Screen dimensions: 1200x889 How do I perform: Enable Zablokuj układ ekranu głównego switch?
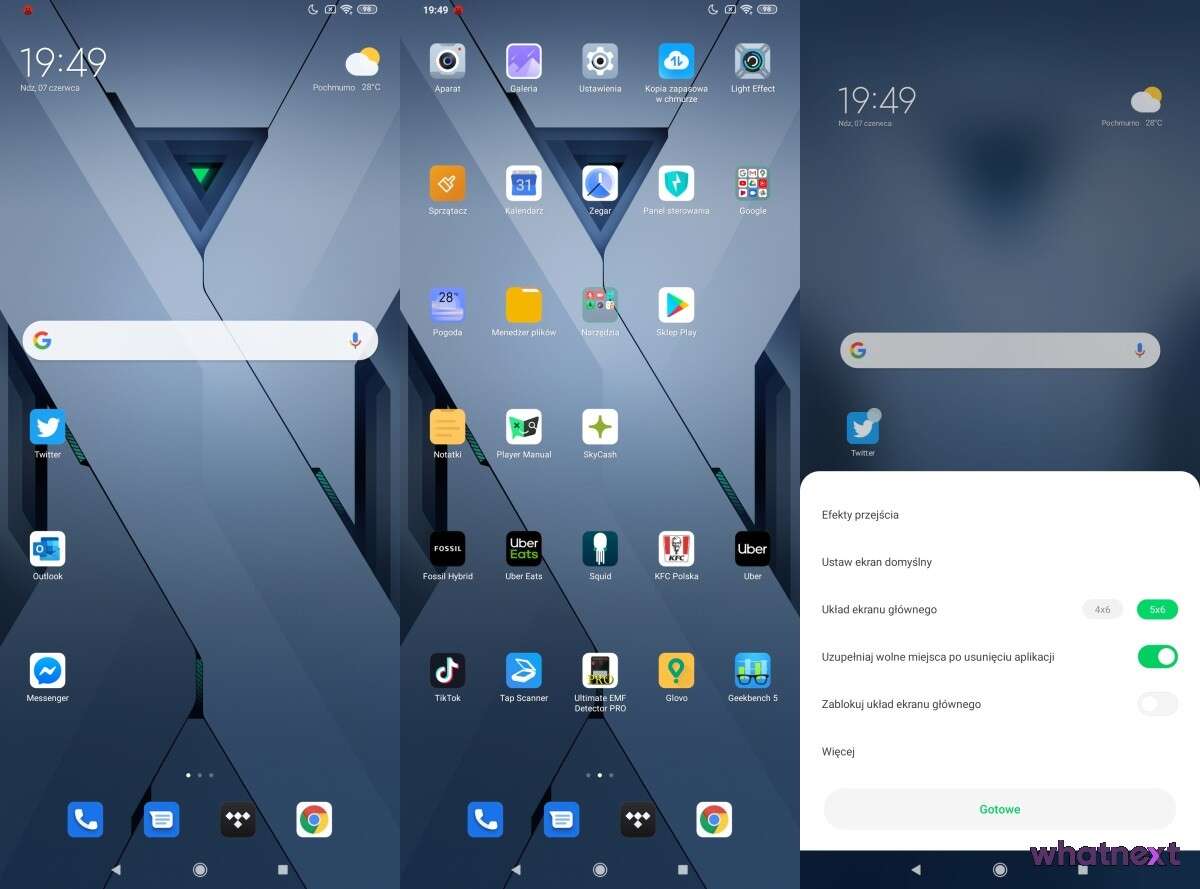1157,704
